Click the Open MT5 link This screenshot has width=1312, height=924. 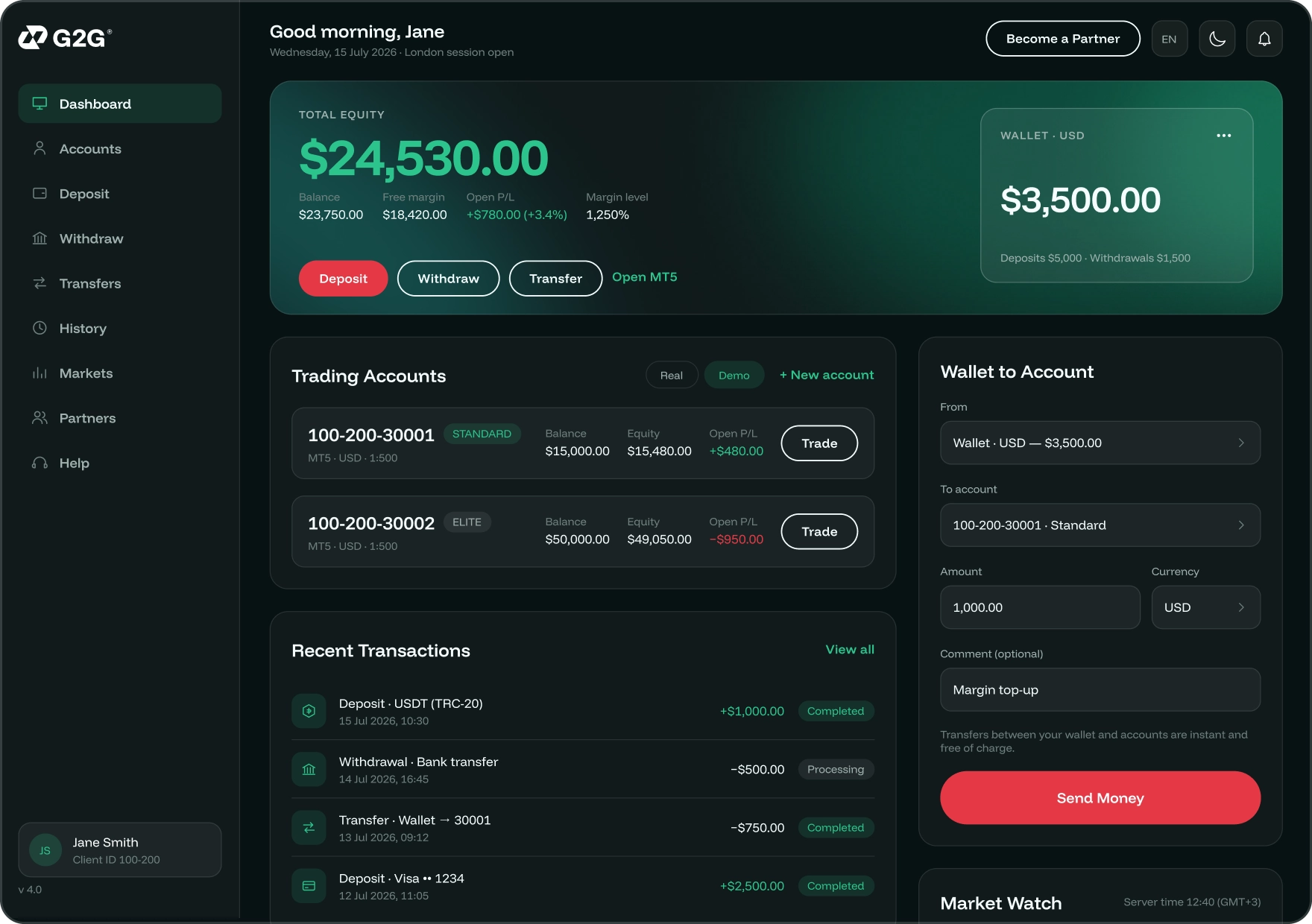tap(645, 276)
